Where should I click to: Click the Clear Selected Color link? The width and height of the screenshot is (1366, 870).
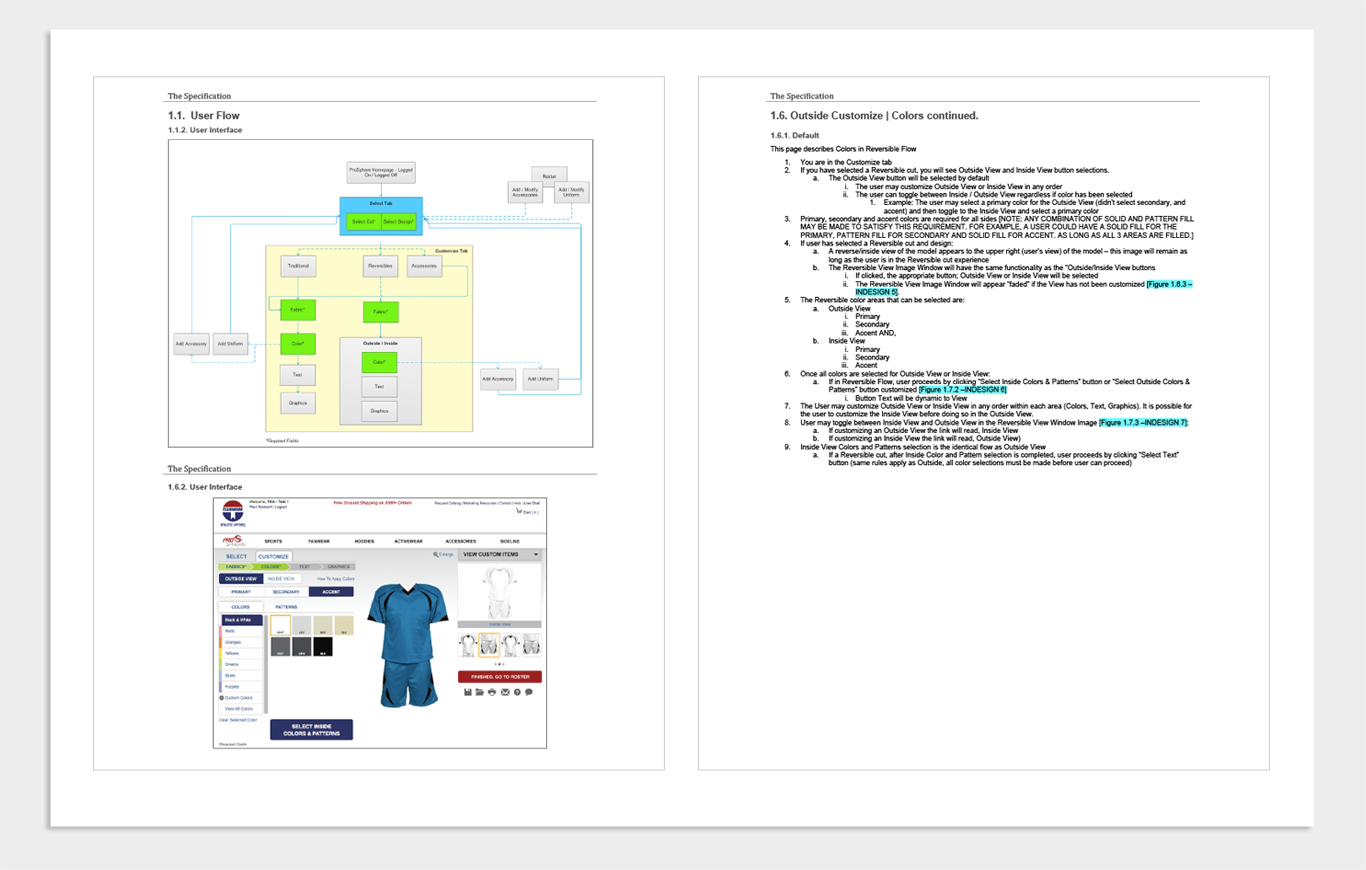tap(238, 720)
